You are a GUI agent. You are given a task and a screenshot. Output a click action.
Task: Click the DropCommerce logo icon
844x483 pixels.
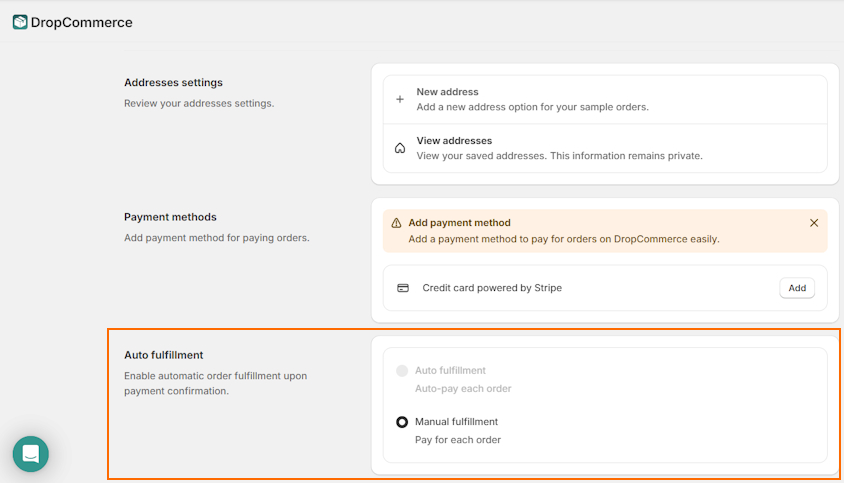(x=20, y=22)
